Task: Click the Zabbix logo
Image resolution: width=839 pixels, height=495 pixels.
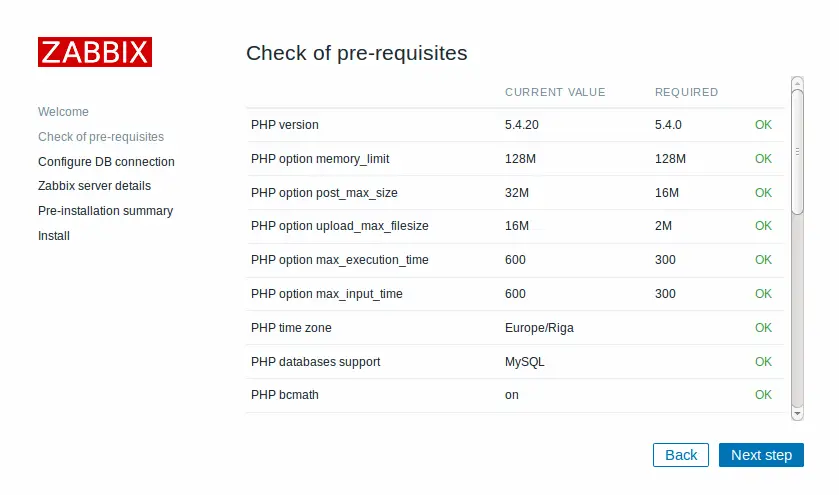Action: pyautogui.click(x=95, y=52)
